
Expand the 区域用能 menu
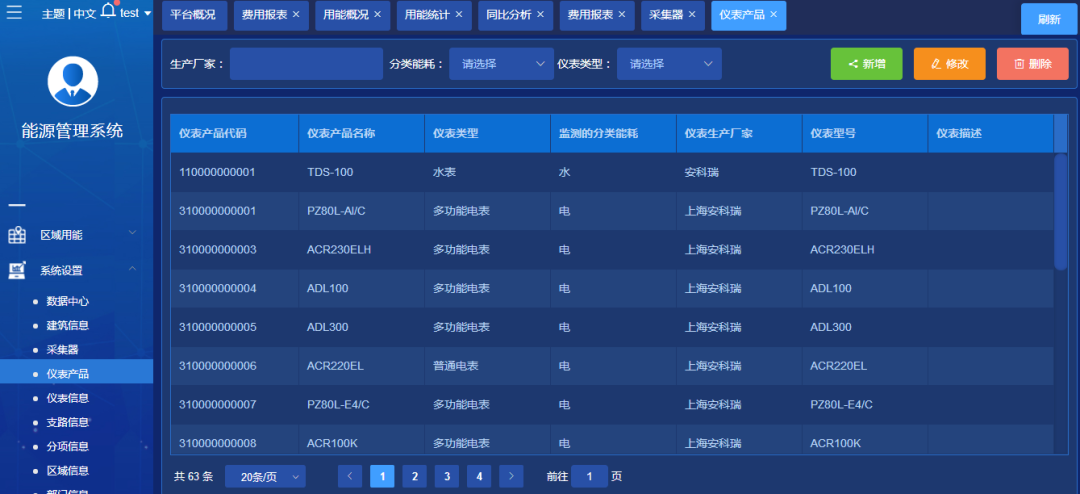[x=76, y=235]
